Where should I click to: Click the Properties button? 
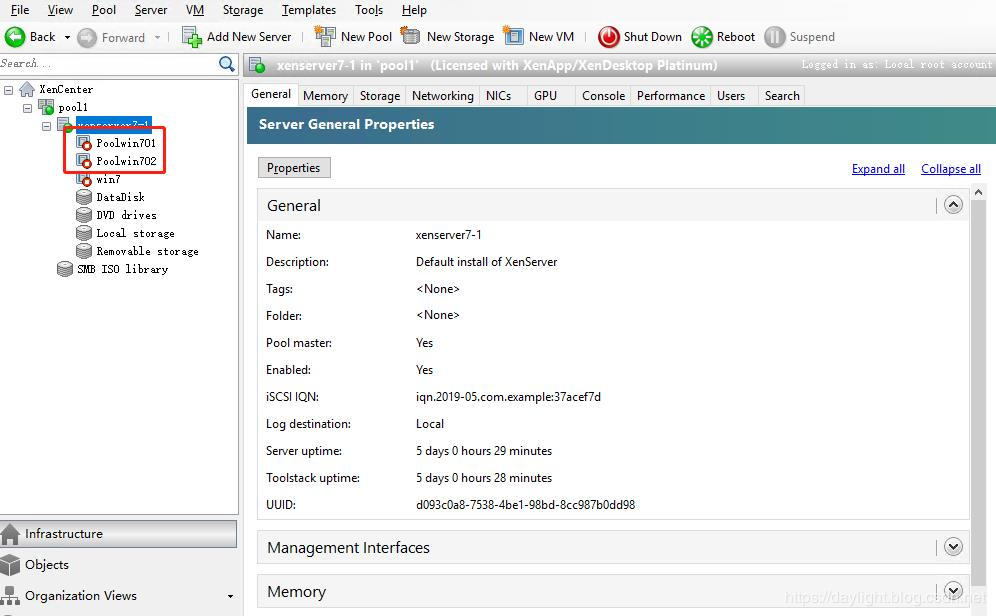coord(294,168)
